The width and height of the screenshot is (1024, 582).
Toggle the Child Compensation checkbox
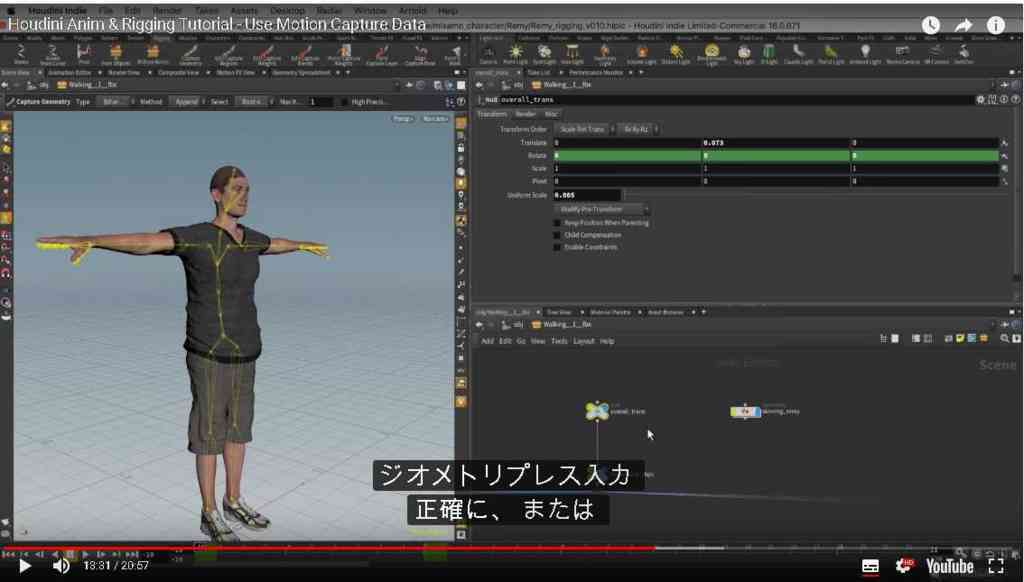click(x=557, y=235)
